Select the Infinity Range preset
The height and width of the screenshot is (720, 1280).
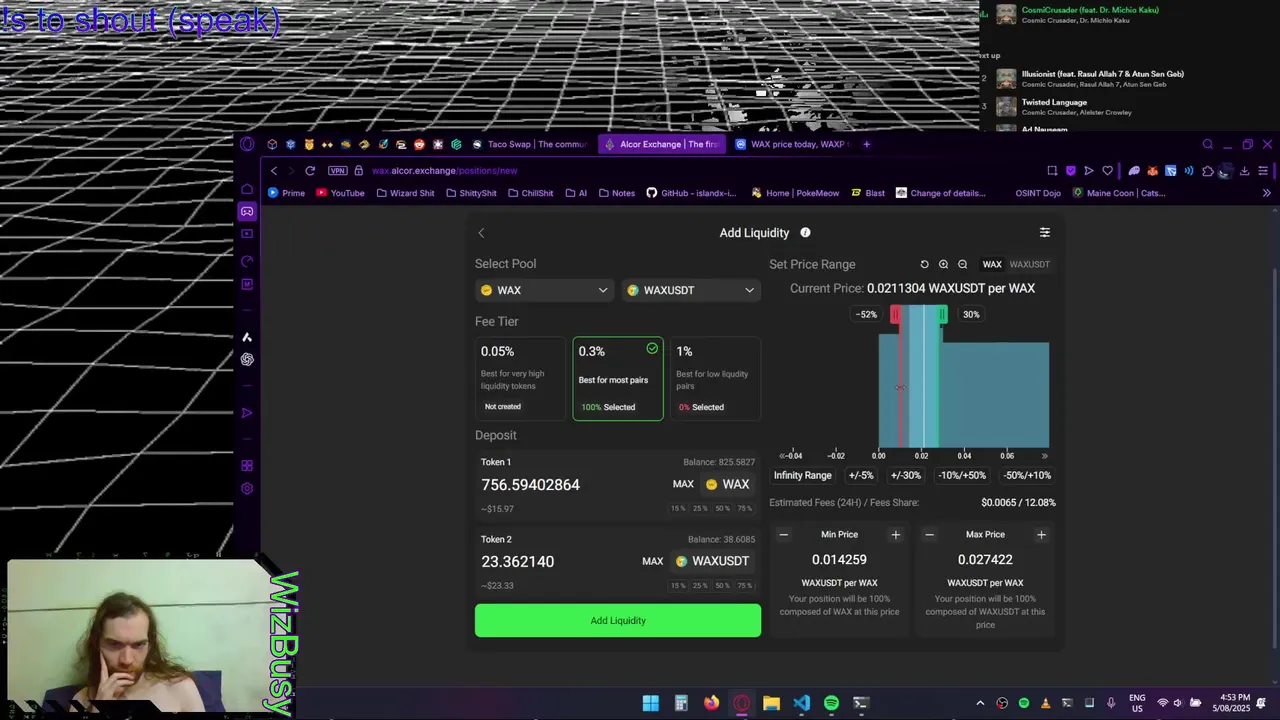coord(802,475)
